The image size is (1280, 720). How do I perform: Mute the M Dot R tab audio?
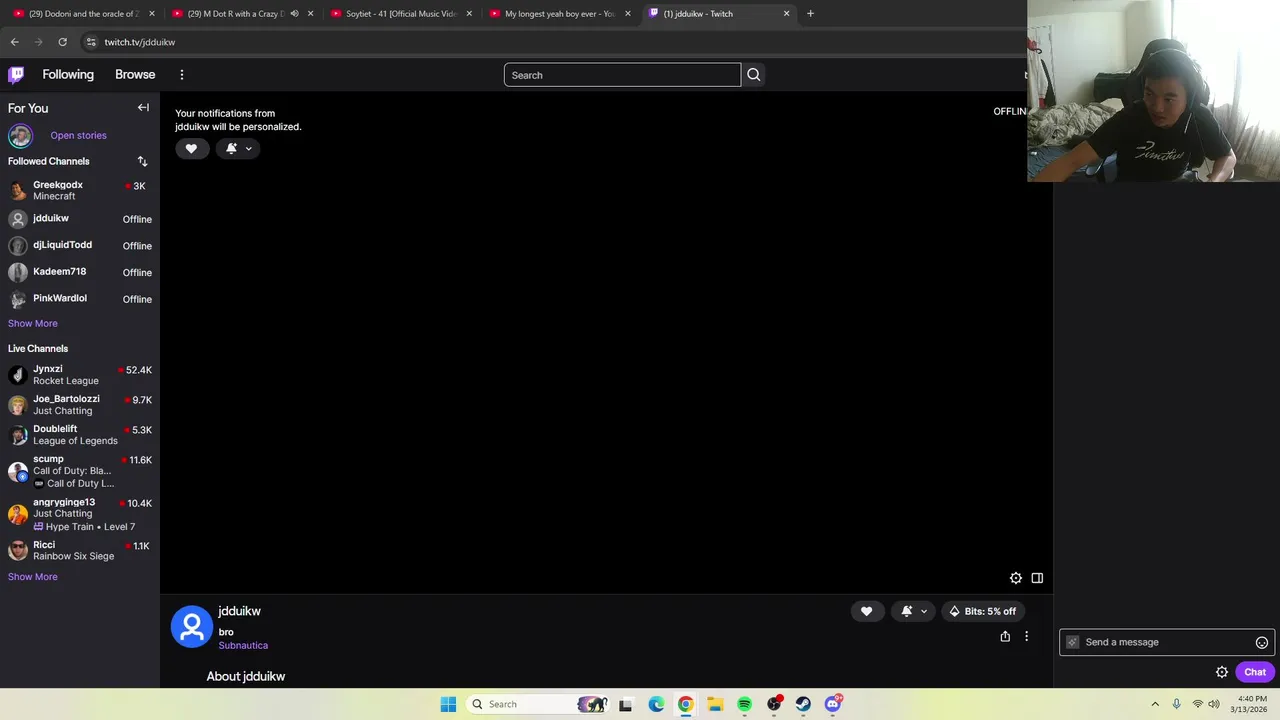[294, 14]
